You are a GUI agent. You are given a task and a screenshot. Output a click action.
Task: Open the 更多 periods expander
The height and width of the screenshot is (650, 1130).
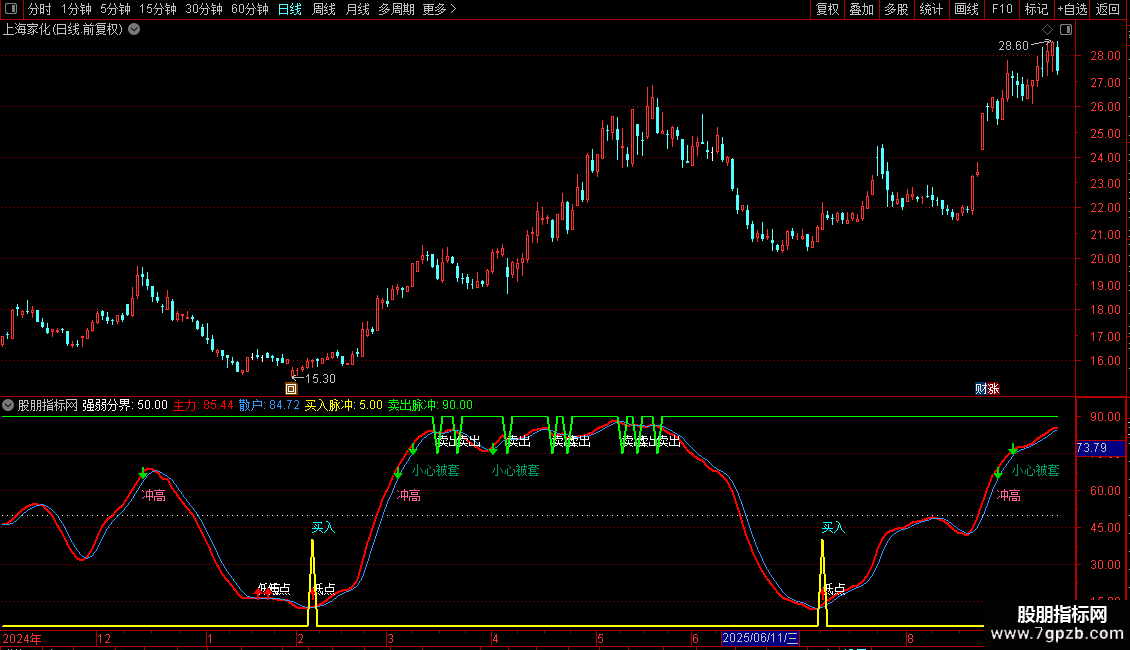point(439,9)
